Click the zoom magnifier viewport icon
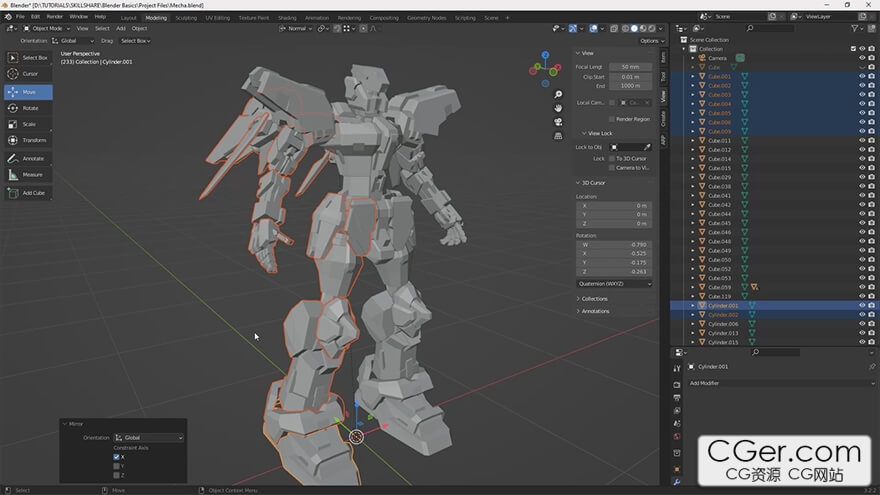This screenshot has width=880, height=495. click(558, 94)
